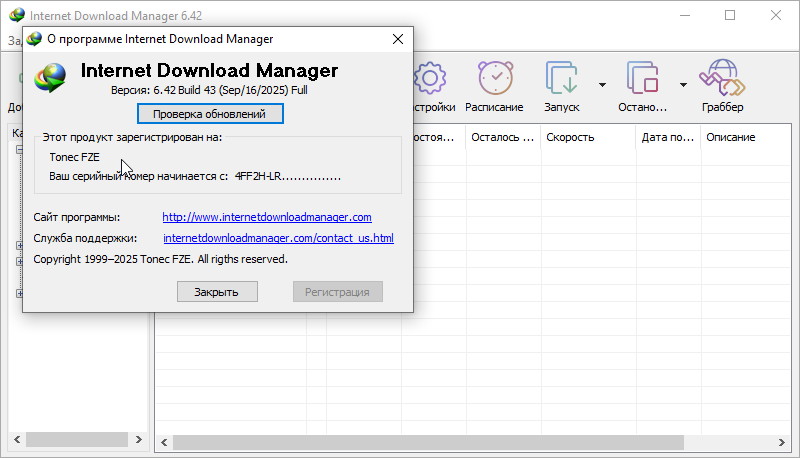
Task: Click left arrow of download list scrollbar
Action: tap(164, 443)
